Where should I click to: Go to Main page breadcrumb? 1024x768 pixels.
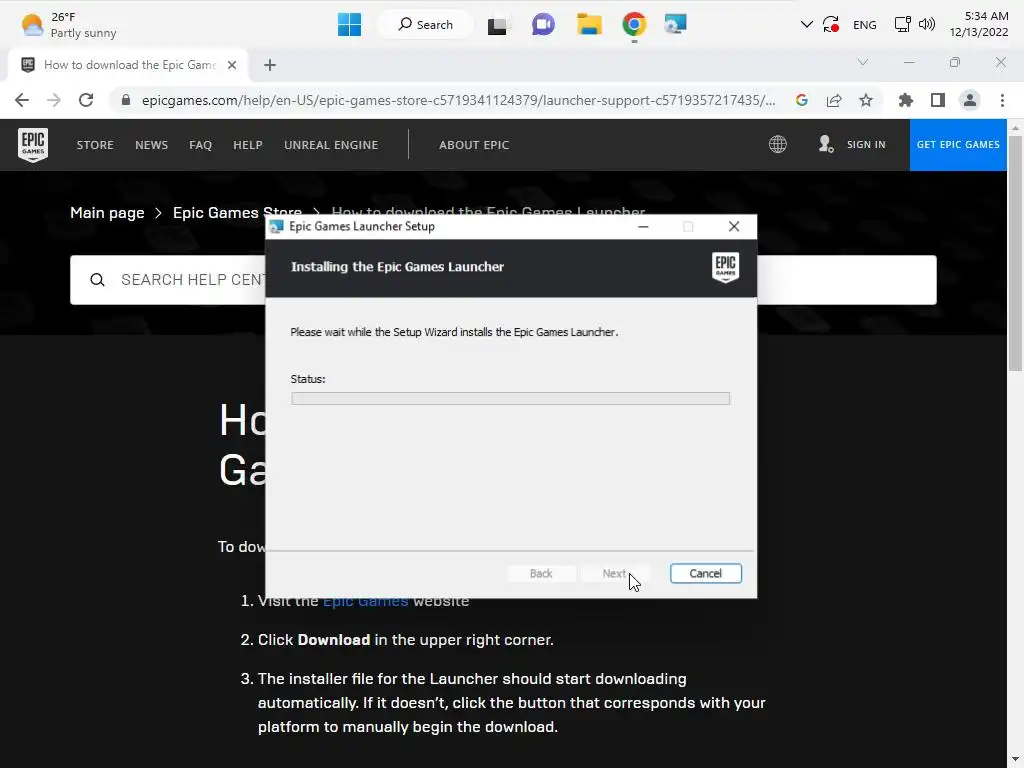107,213
